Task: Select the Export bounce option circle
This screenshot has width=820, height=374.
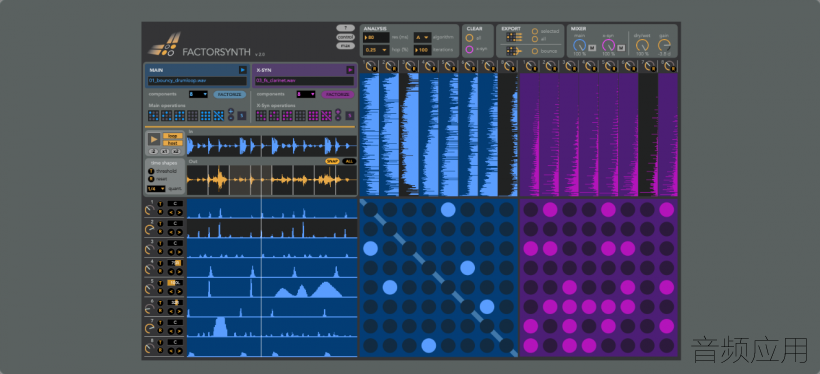Action: pos(534,51)
